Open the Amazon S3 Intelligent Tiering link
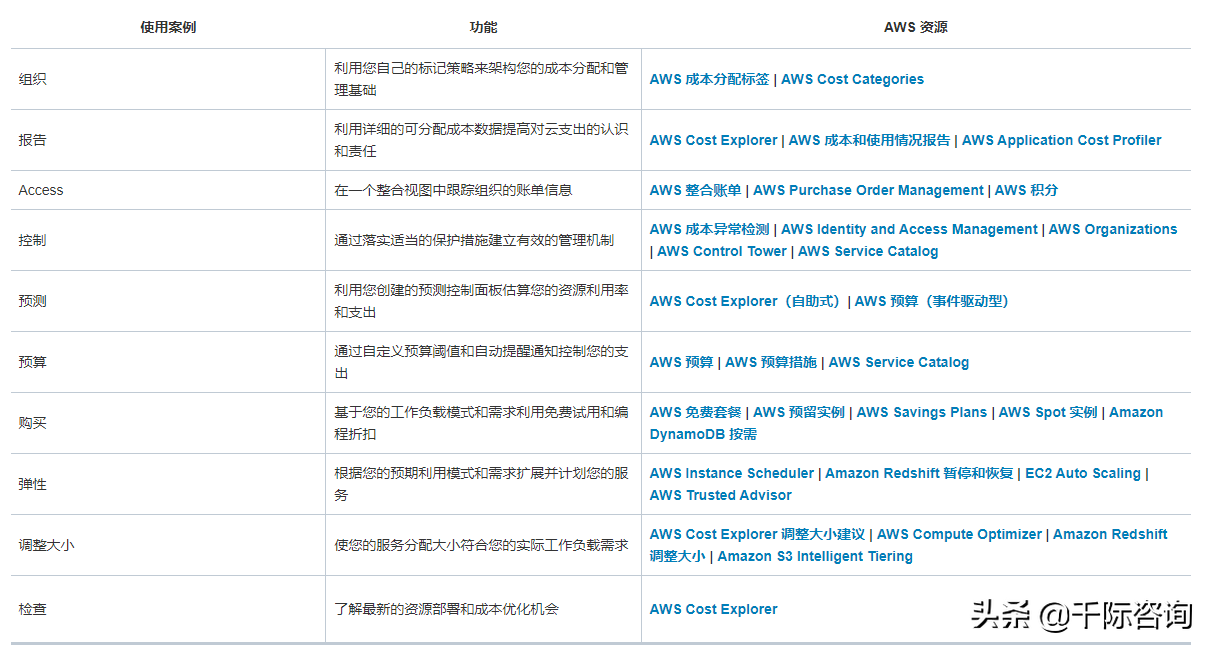 [x=813, y=556]
